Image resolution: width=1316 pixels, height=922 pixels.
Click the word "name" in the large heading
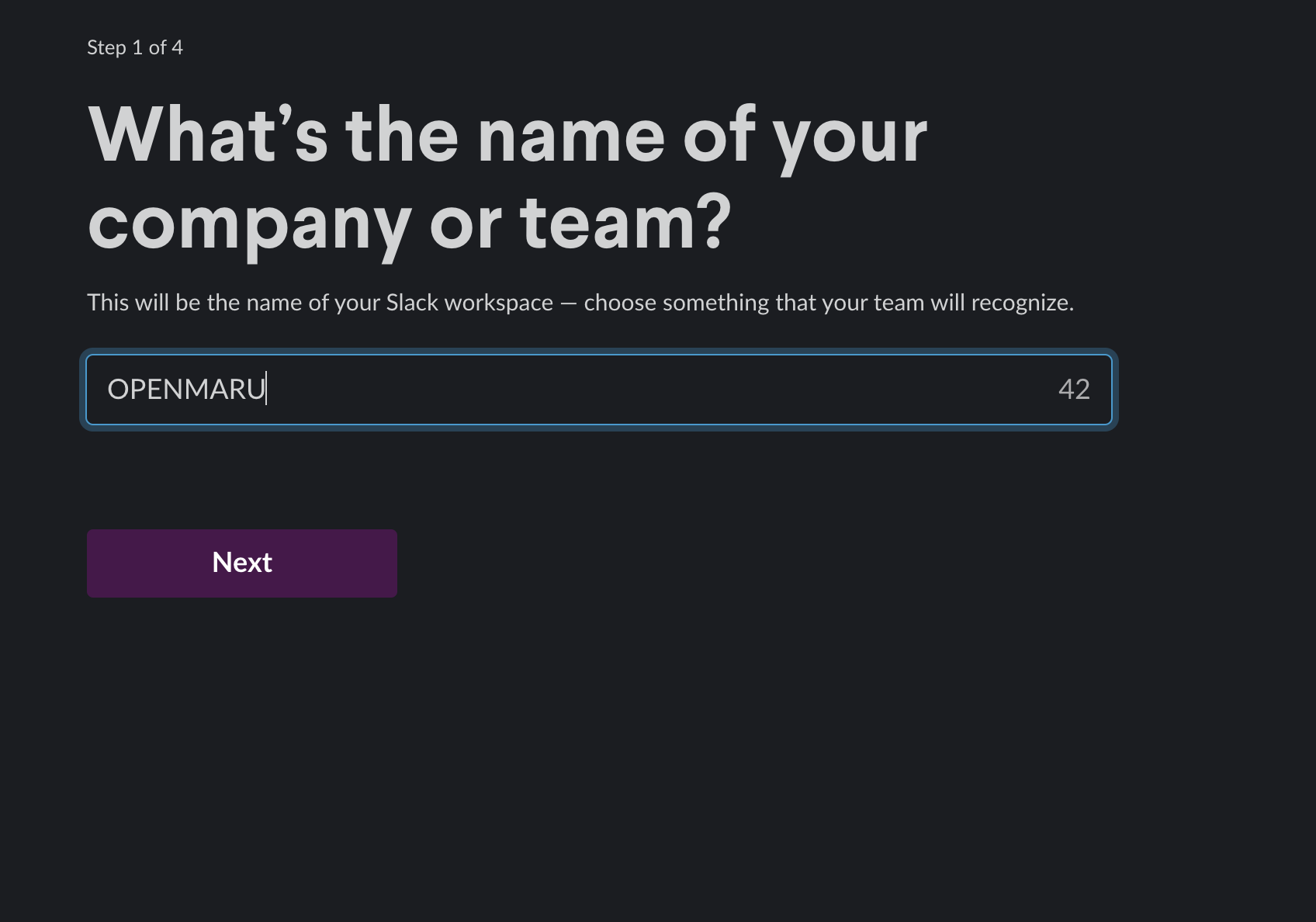coord(571,135)
